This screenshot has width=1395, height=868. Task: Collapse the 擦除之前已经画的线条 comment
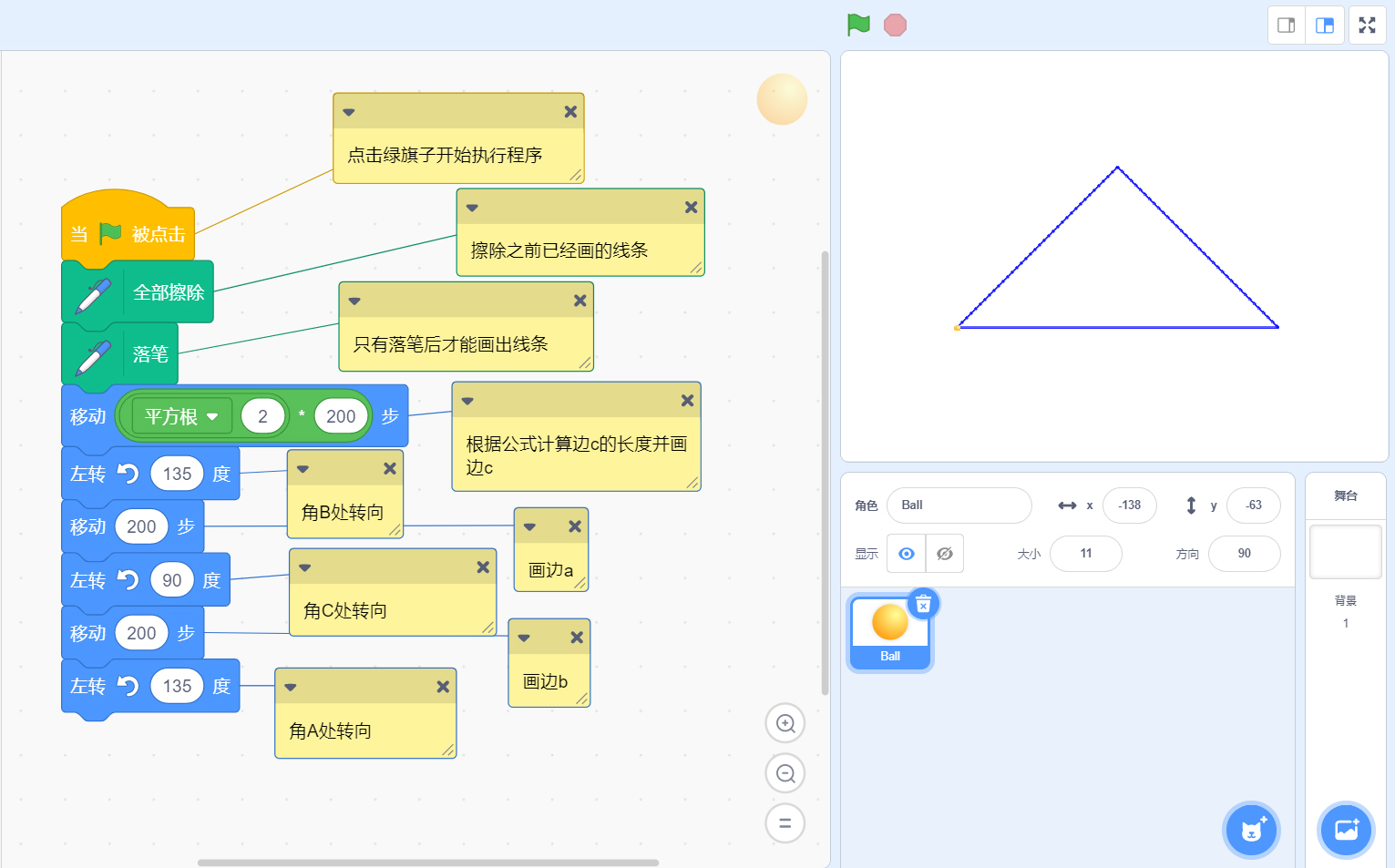(472, 208)
